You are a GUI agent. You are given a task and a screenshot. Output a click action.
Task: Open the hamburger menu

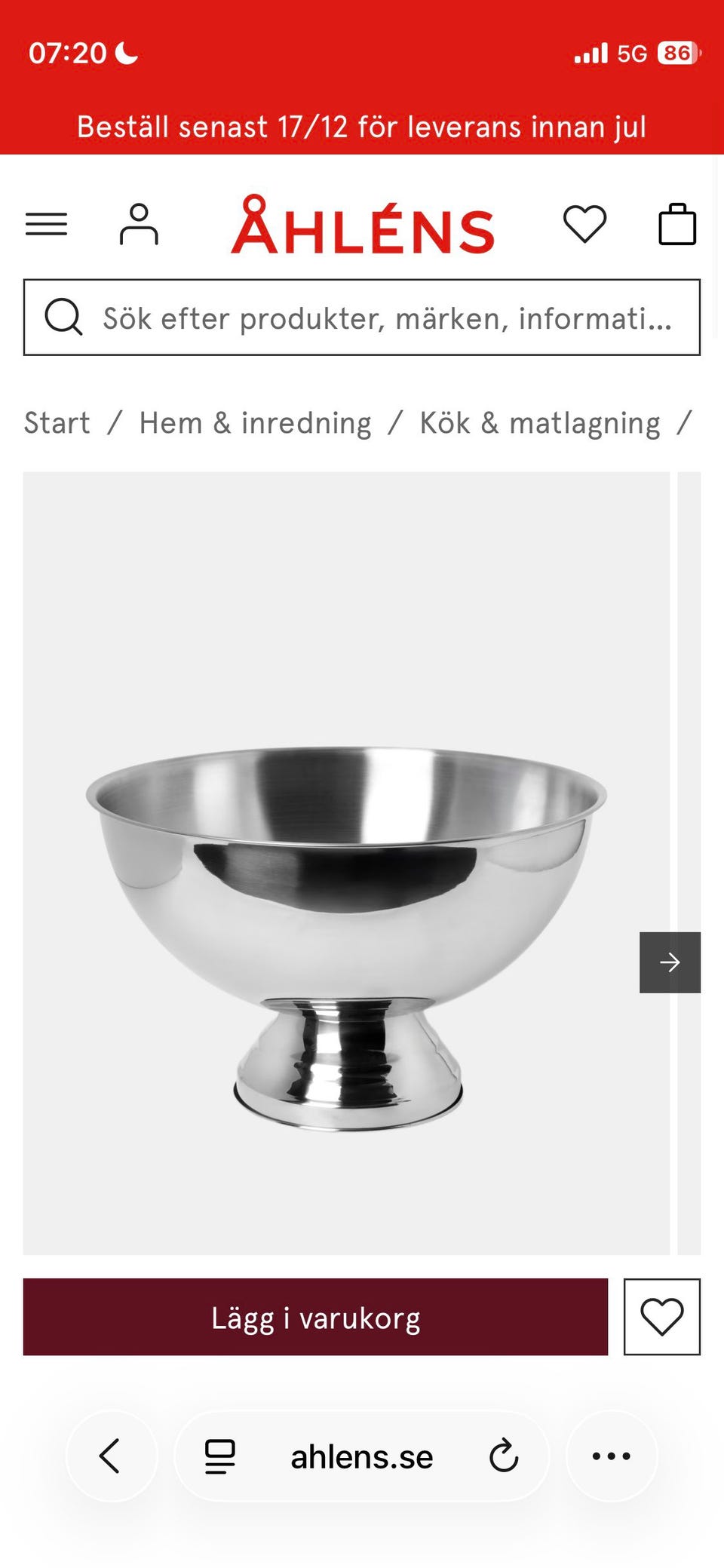[47, 224]
